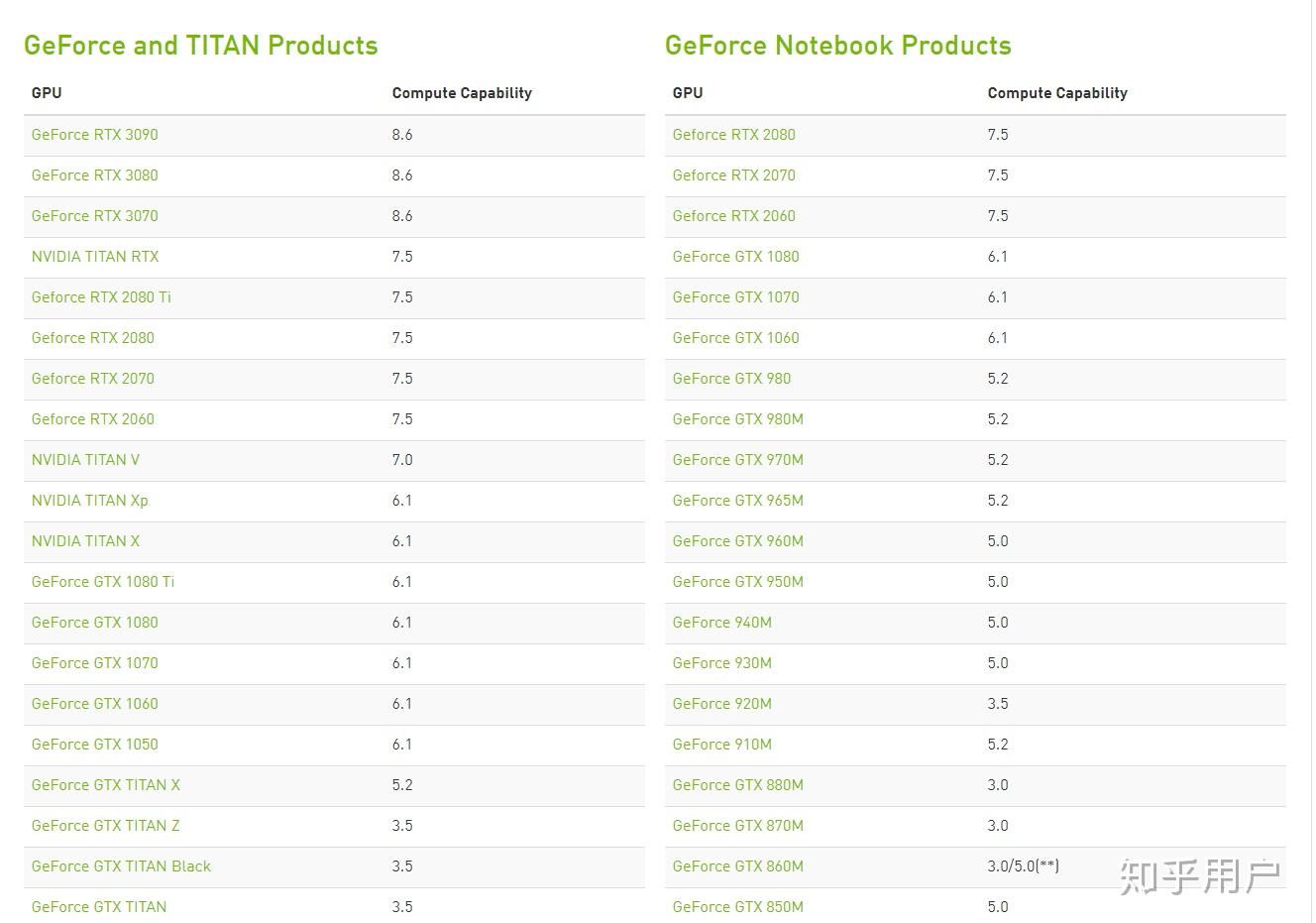The image size is (1316, 923).
Task: Open the GeForce GTX 970M link
Action: (x=738, y=460)
